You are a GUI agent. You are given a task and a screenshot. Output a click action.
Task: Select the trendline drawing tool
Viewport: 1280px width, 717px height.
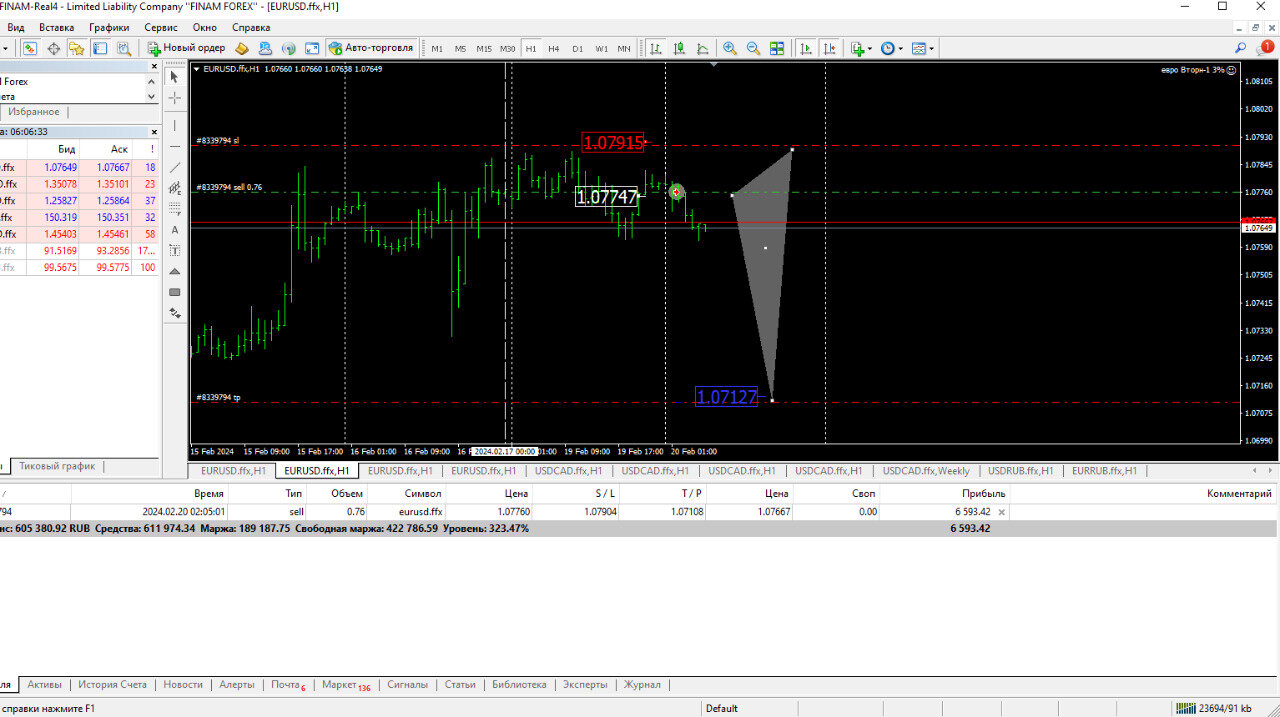click(175, 167)
